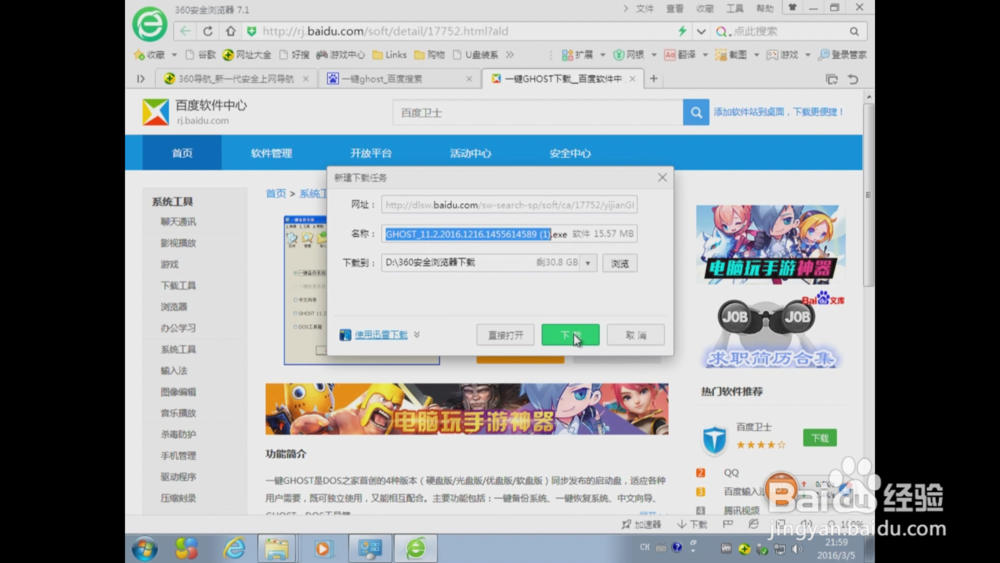Click the 使用迅雷下载 link
This screenshot has height=563, width=1000.
pyautogui.click(x=381, y=335)
